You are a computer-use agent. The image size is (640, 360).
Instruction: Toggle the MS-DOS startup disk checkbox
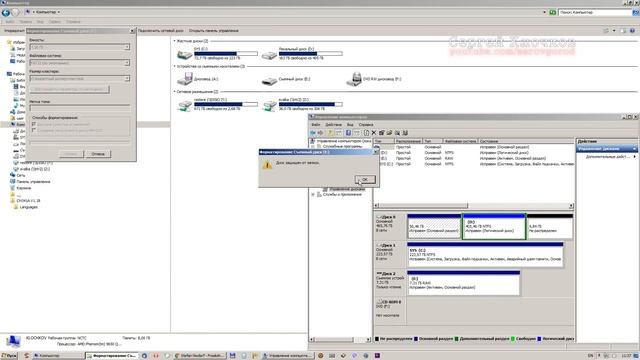[x=34, y=130]
